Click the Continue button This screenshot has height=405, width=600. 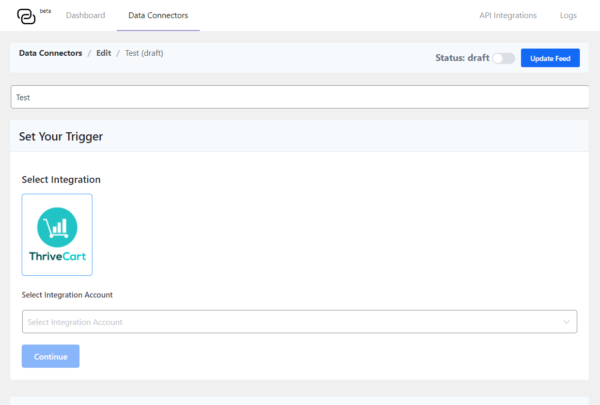[50, 356]
